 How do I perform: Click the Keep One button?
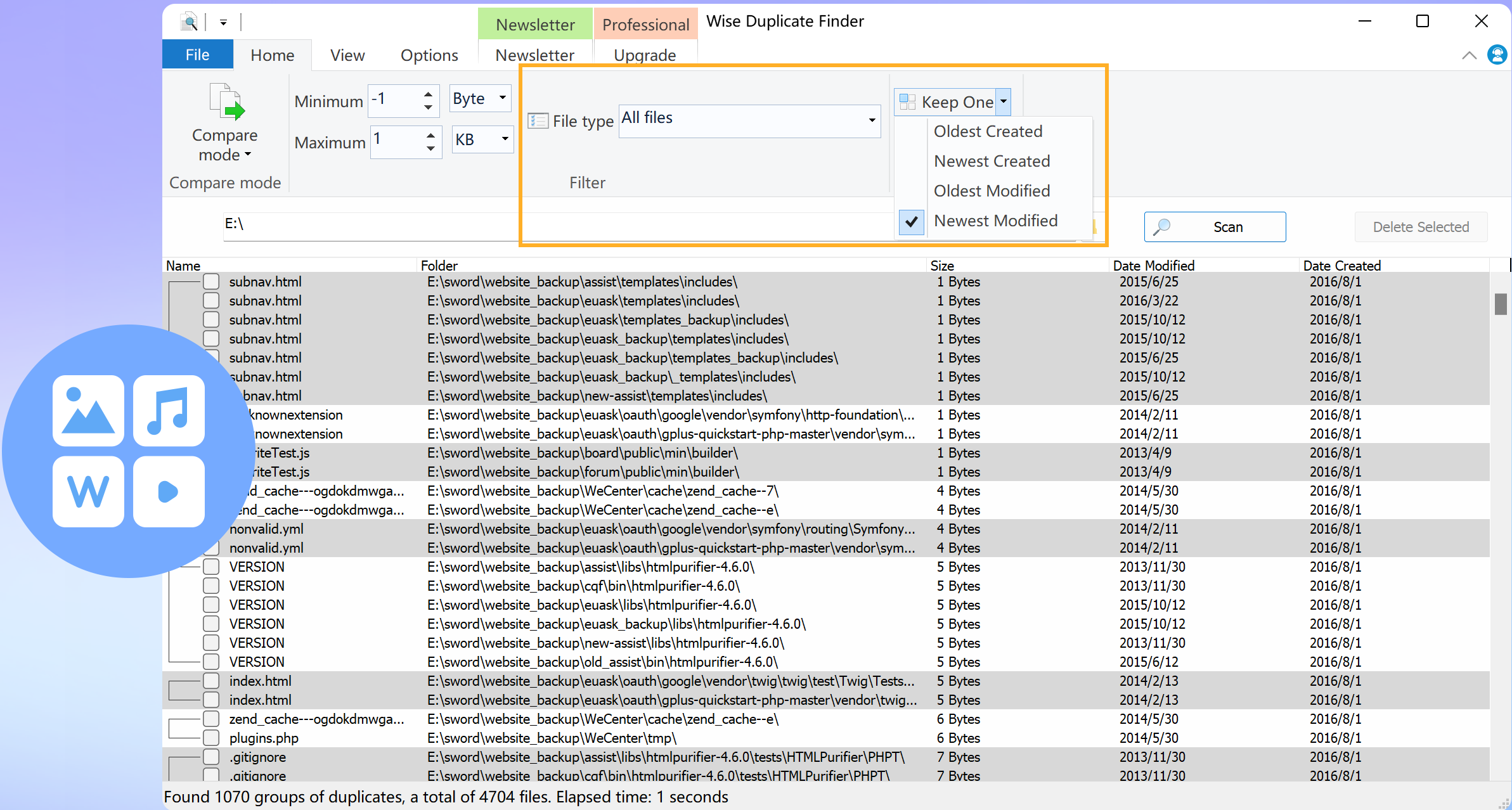tap(945, 101)
